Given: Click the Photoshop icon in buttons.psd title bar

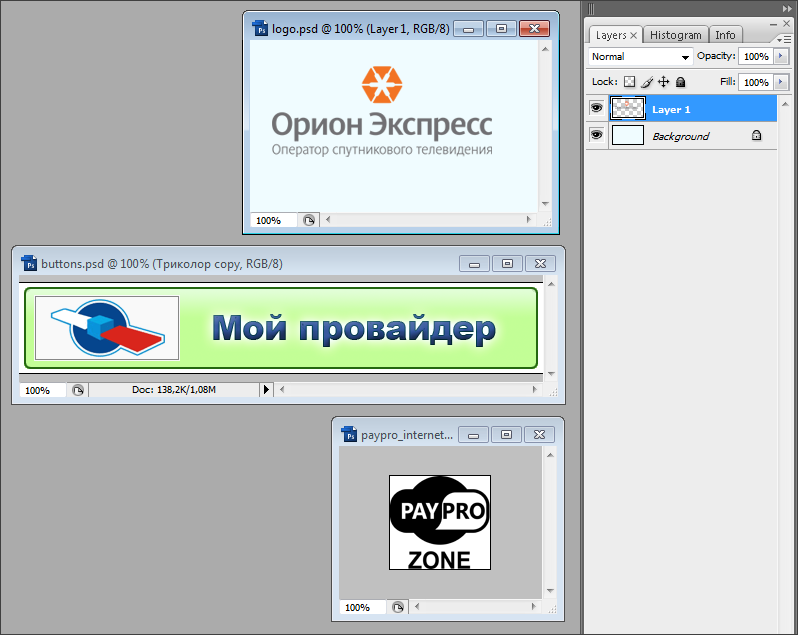Looking at the screenshot, I should (30, 263).
